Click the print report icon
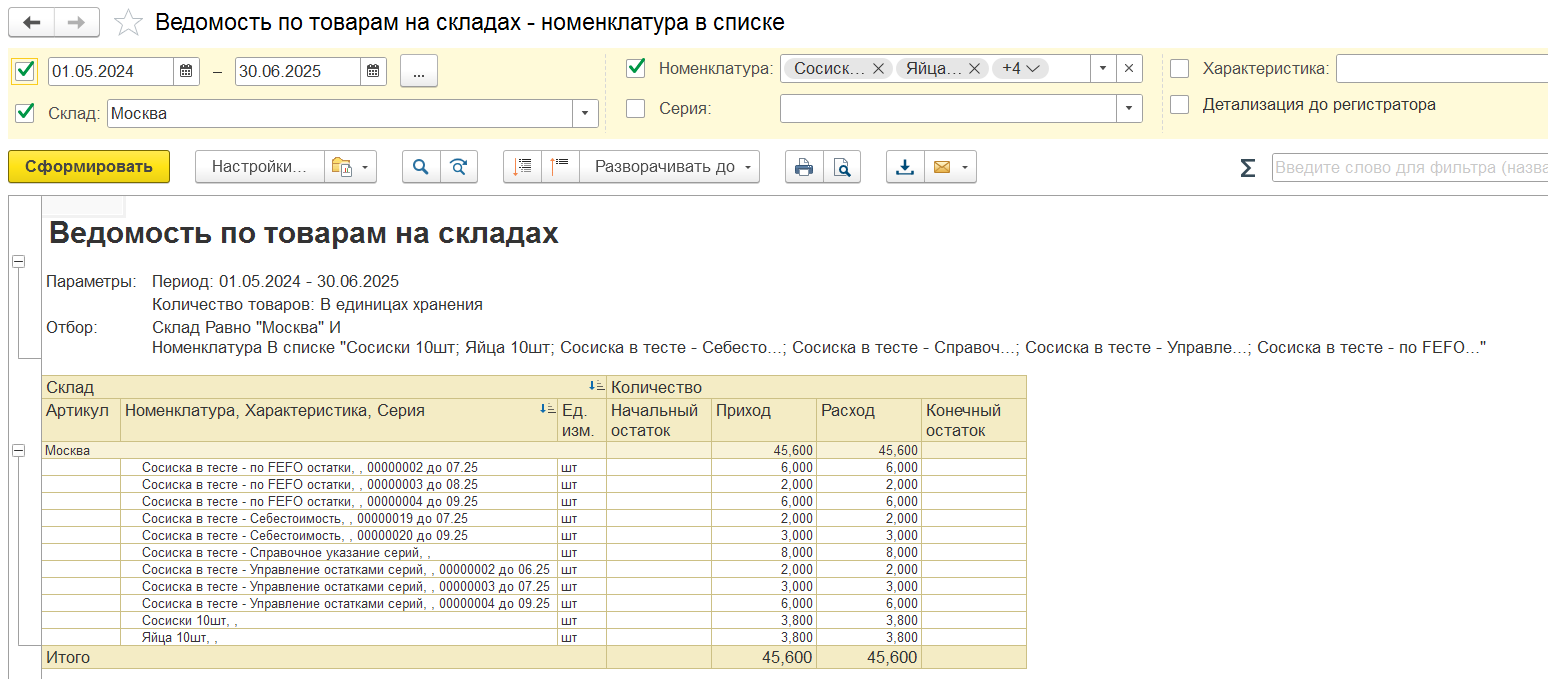The height and width of the screenshot is (679, 1548). click(804, 167)
